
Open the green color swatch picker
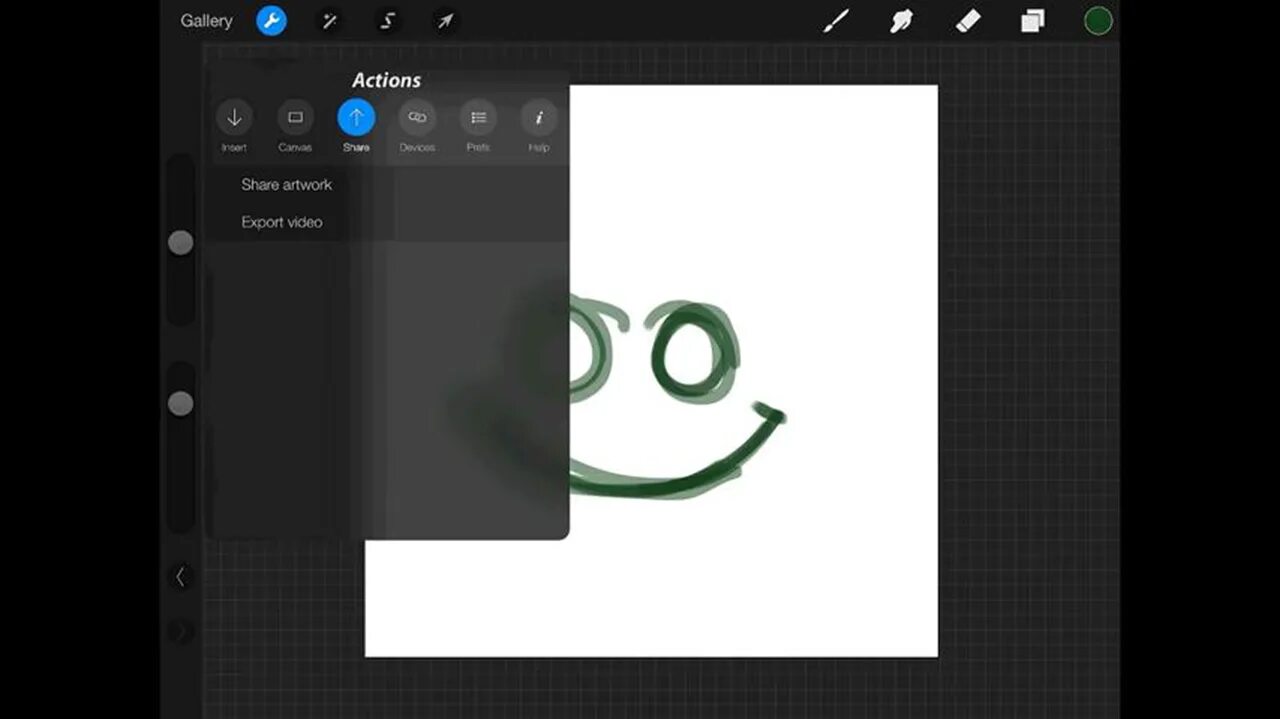(x=1098, y=21)
